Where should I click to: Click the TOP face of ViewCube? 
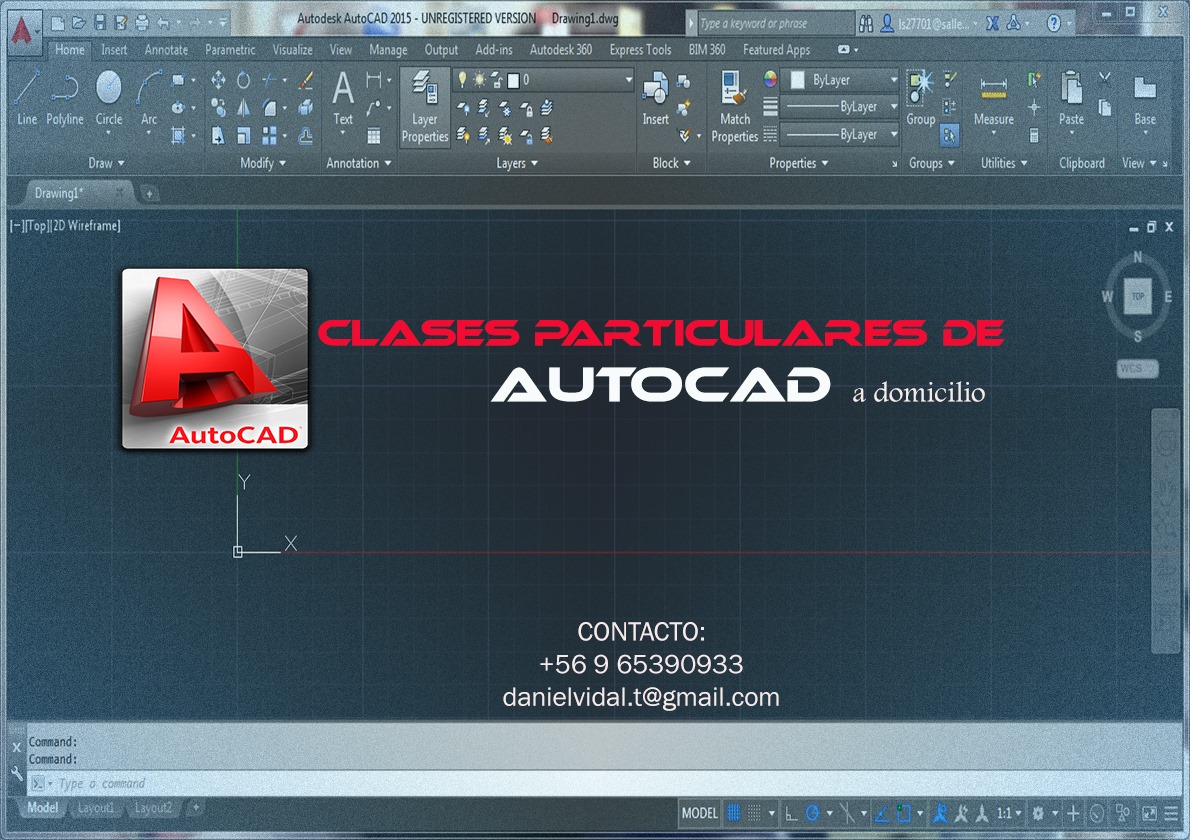(1138, 297)
